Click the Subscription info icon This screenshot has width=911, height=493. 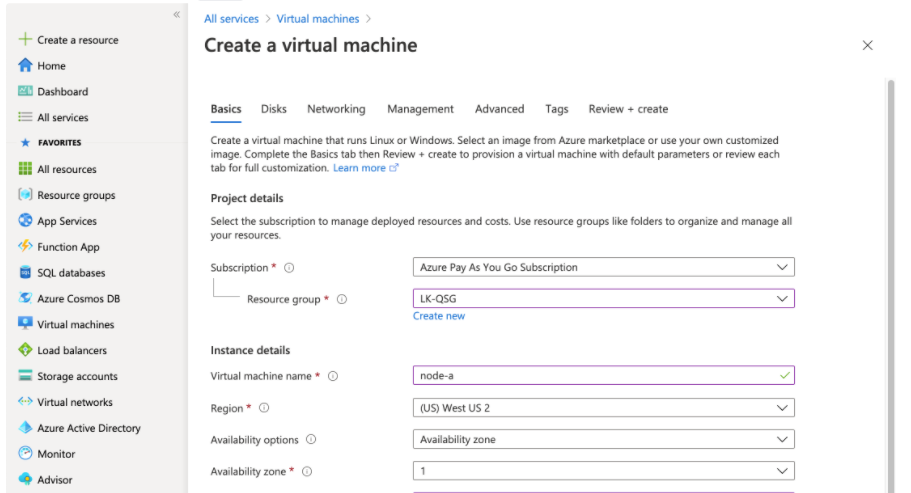[x=289, y=268]
